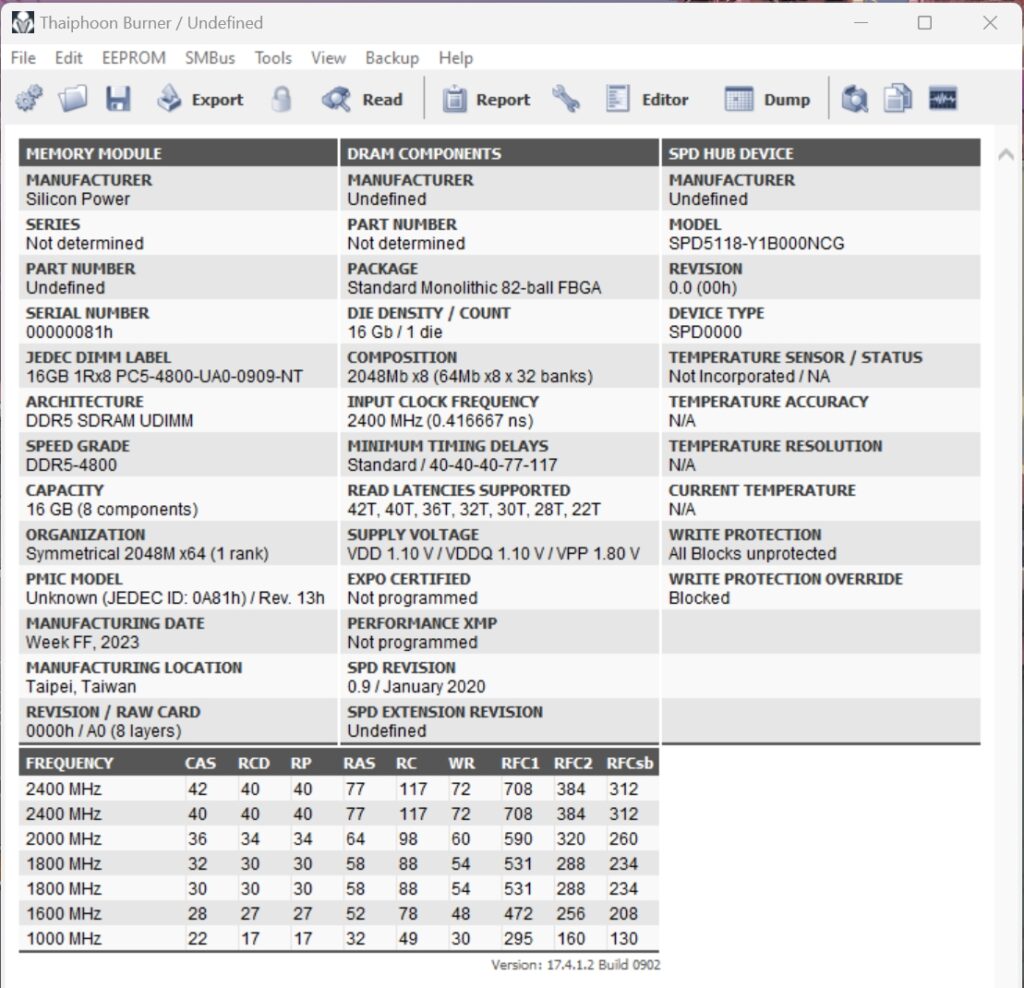The width and height of the screenshot is (1024, 988).
Task: Click 'Standard / 40-40-40-77-117' timing value
Action: (x=452, y=466)
